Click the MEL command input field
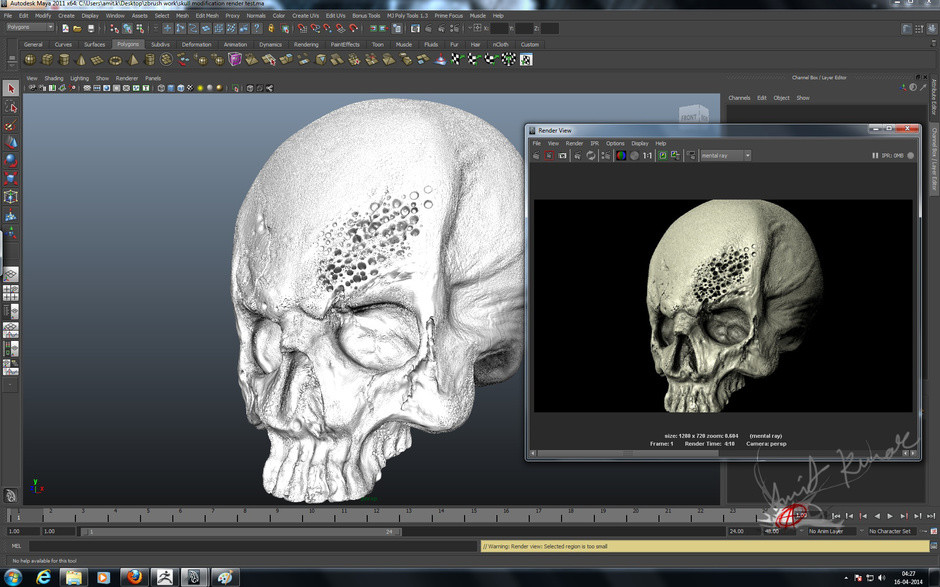This screenshot has width=940, height=587. click(x=250, y=546)
